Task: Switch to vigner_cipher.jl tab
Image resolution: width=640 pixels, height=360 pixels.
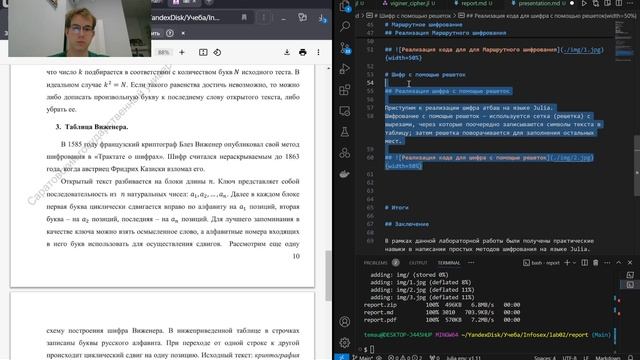Action: pos(409,3)
